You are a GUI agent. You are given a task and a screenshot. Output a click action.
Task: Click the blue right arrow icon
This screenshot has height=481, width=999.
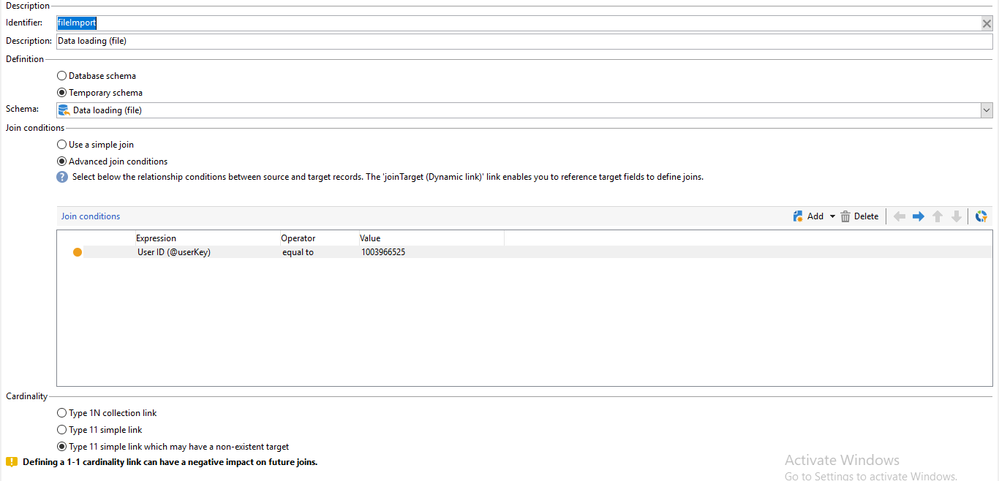pyautogui.click(x=918, y=216)
